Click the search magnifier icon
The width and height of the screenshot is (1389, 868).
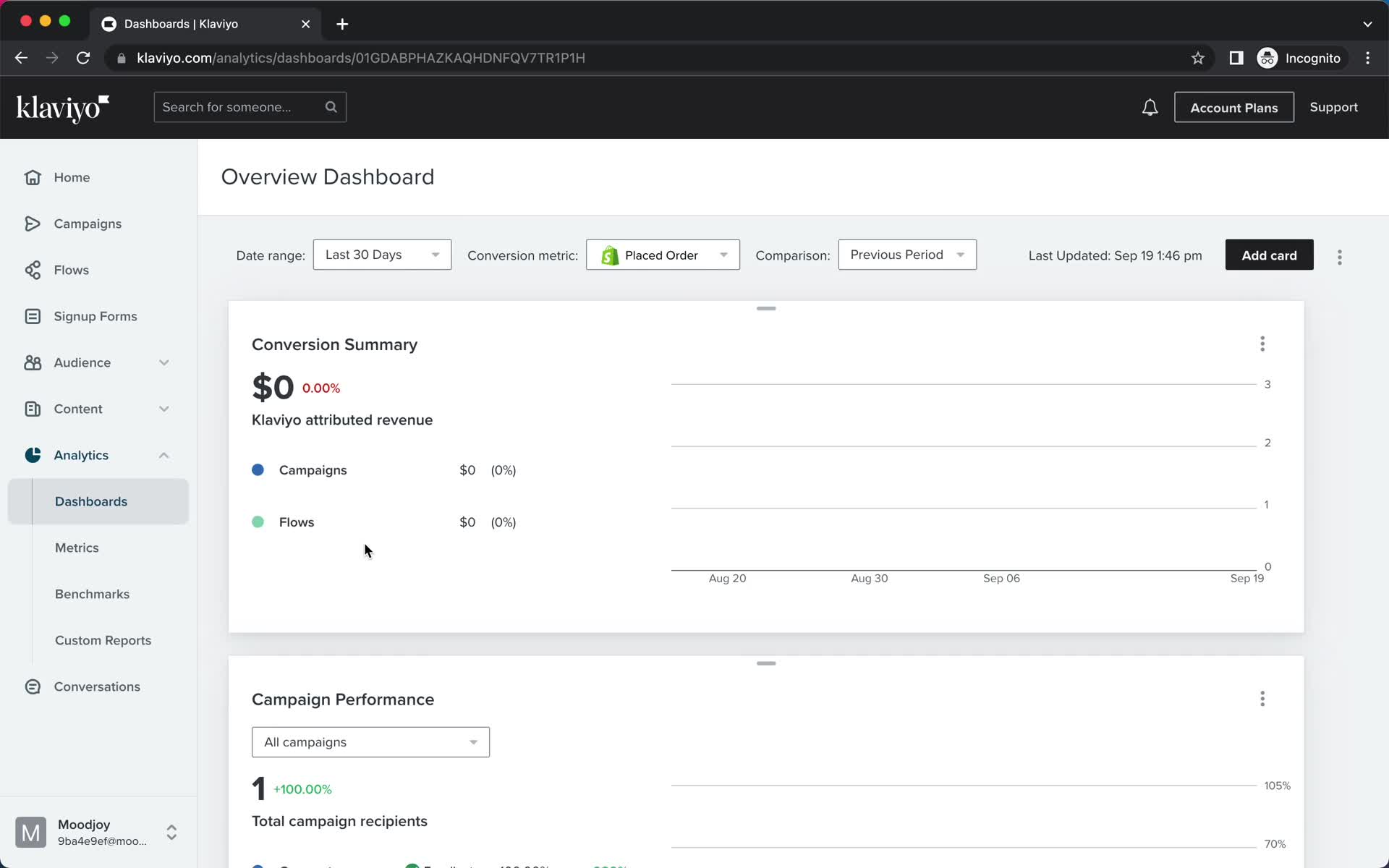pos(331,107)
